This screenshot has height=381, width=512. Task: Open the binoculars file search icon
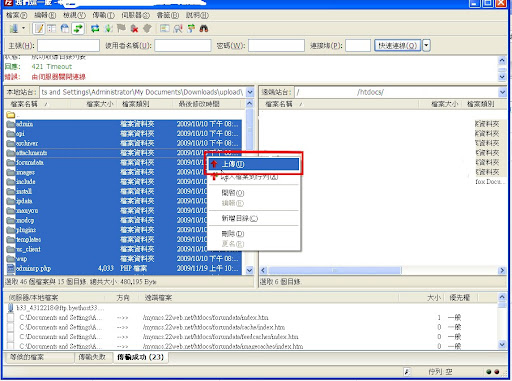(x=204, y=29)
